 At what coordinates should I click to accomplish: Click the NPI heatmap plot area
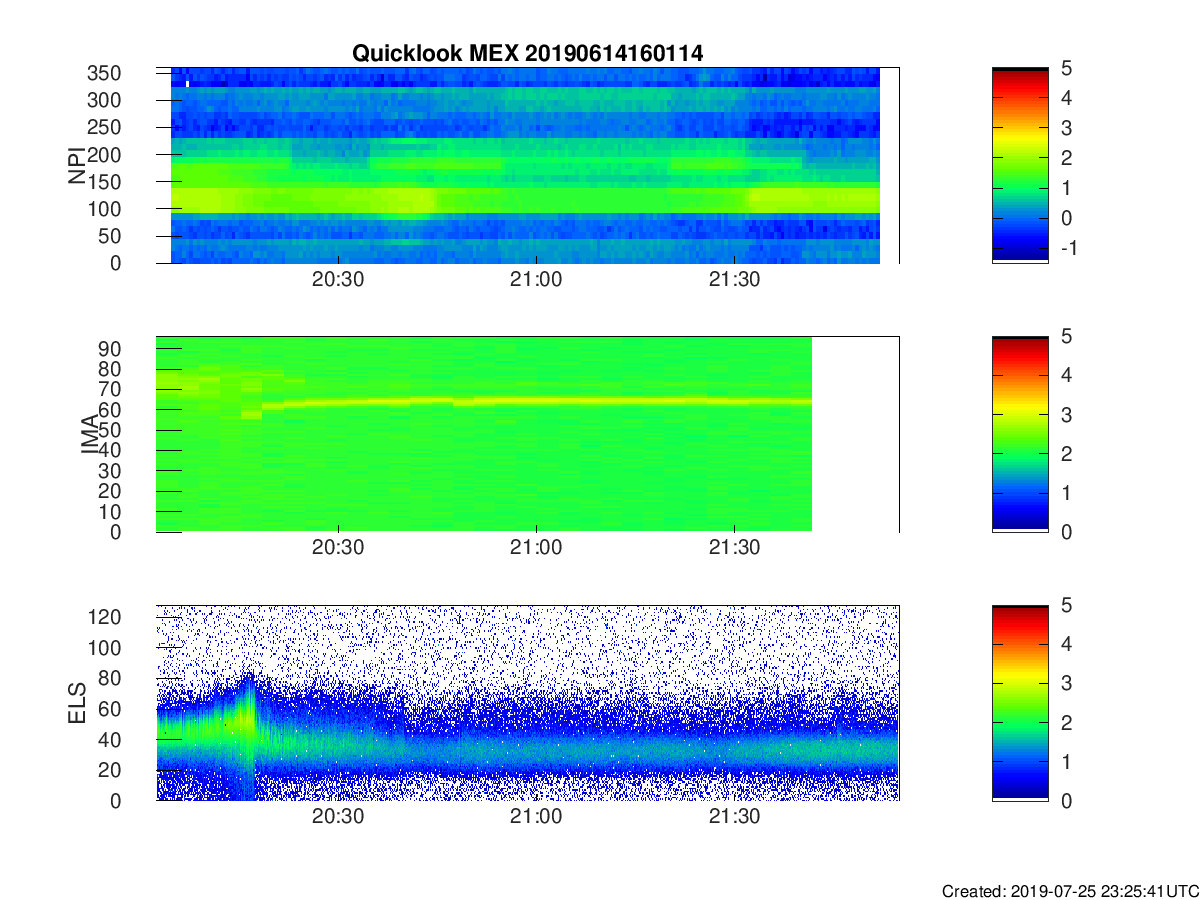[x=527, y=165]
